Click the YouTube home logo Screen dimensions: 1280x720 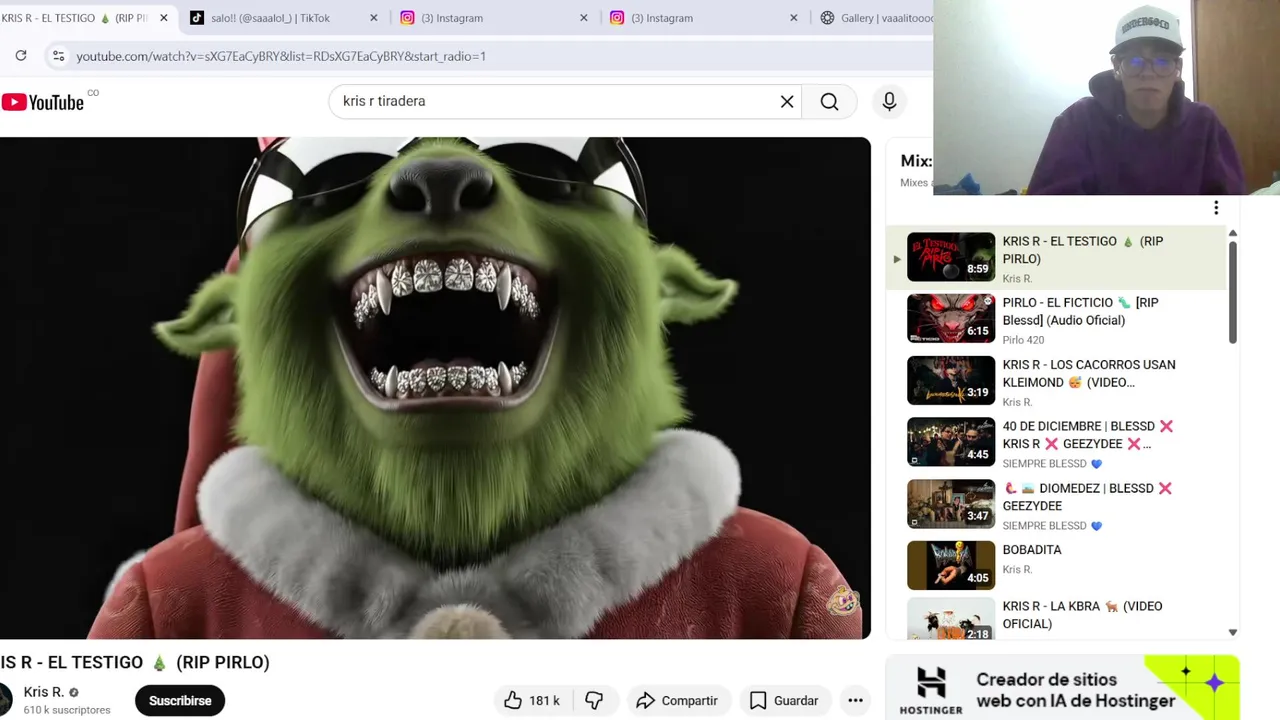43,102
